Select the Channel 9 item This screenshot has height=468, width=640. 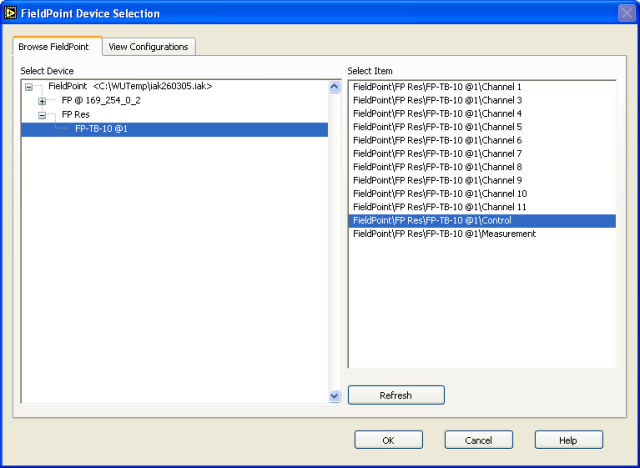tap(482, 180)
